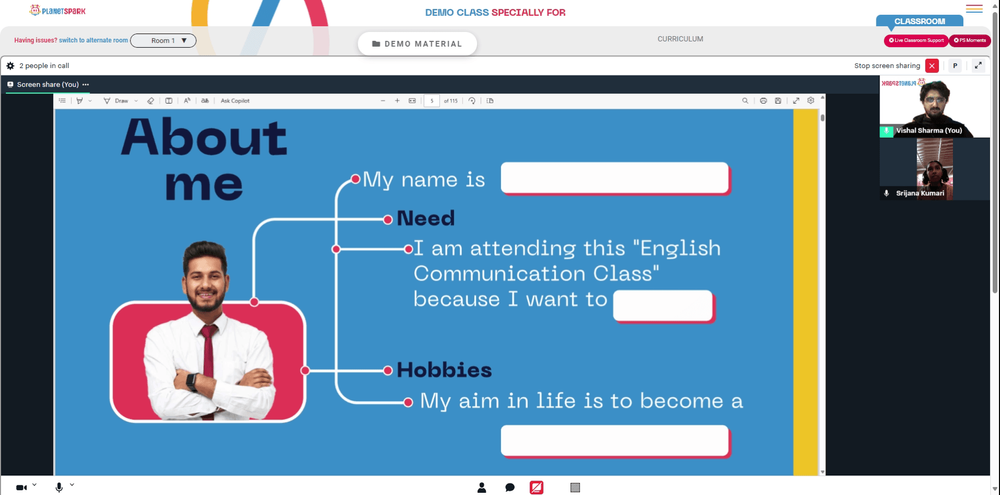Open the PDF table of contents icon
This screenshot has height=495, width=1000.
62,101
